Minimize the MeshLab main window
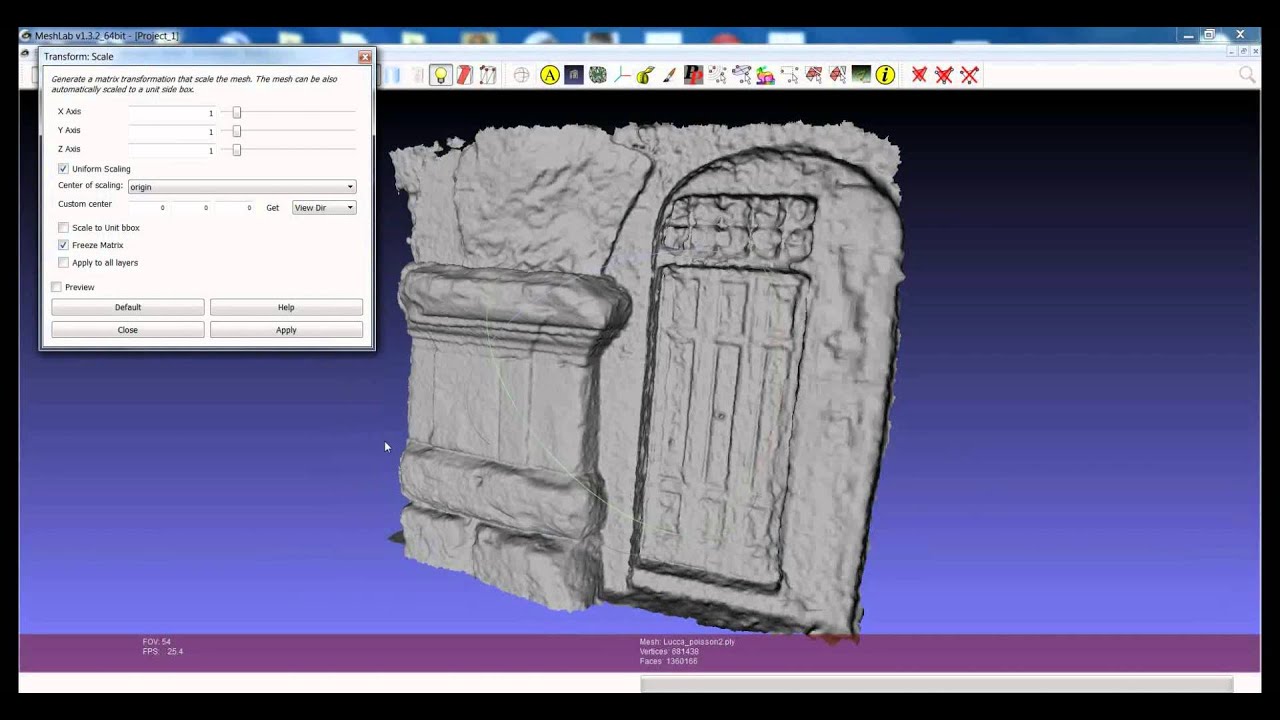Viewport: 1280px width, 720px height. [1188, 36]
